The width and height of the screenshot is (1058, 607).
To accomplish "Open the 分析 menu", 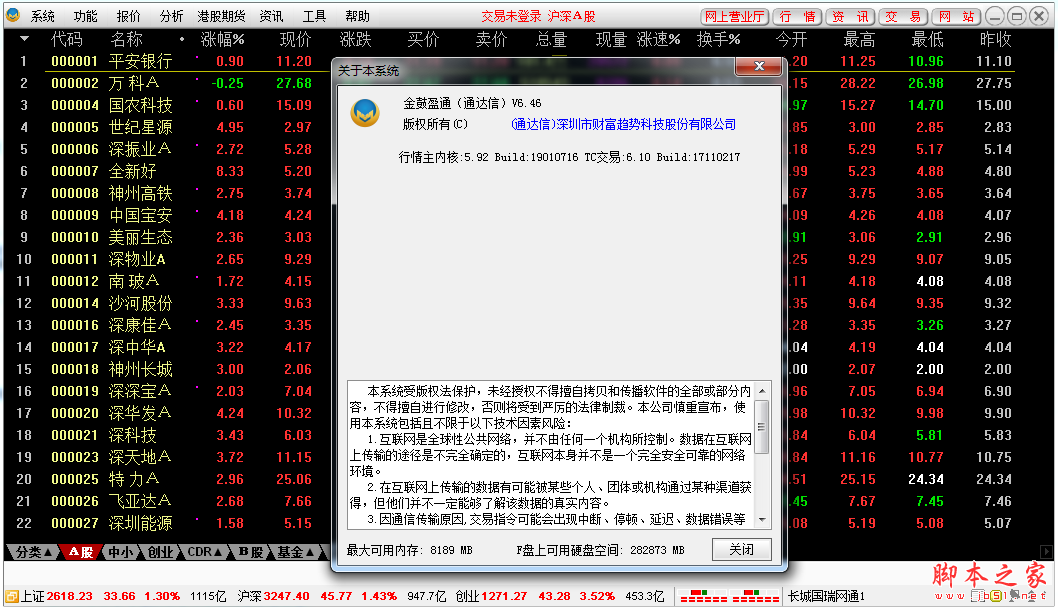I will [171, 16].
